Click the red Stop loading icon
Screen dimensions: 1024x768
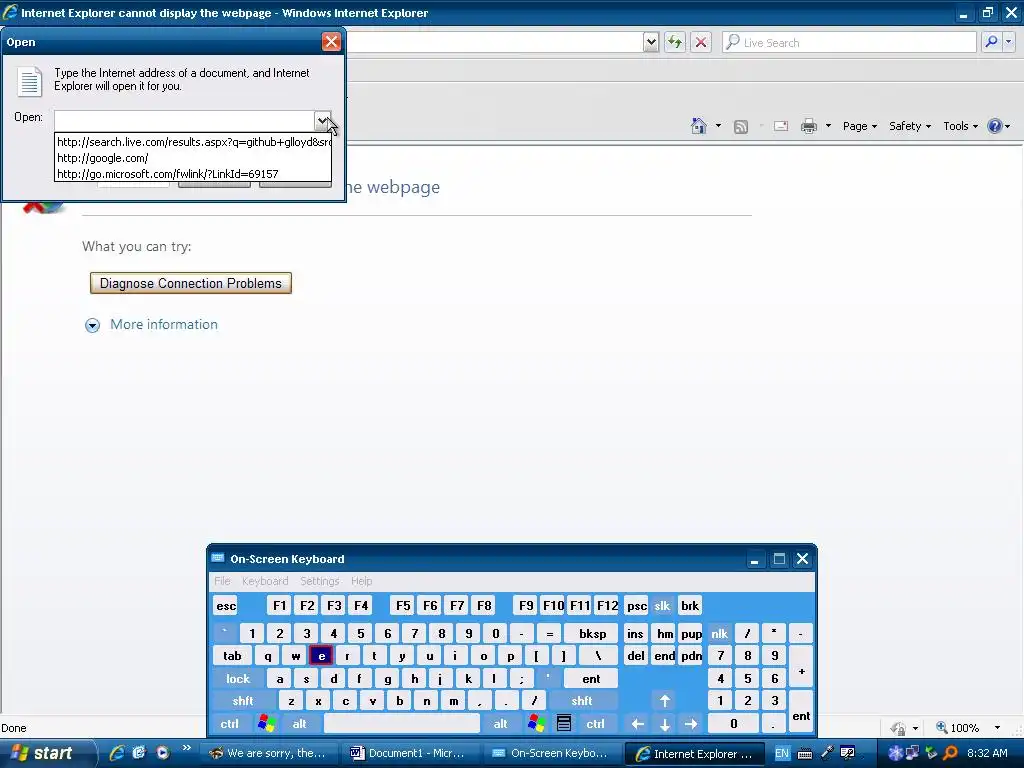coord(701,42)
